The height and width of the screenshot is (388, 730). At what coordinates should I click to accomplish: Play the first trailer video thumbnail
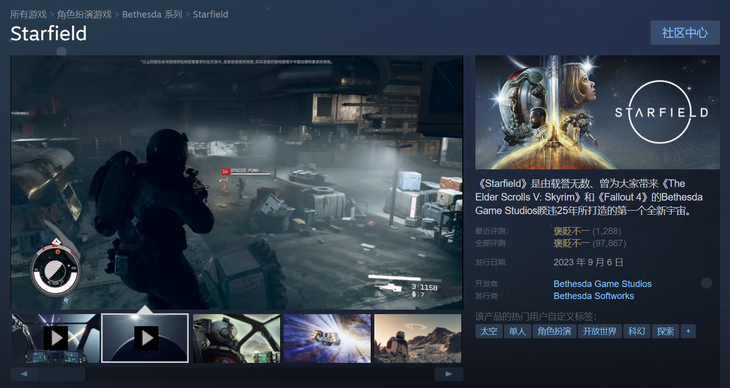(55, 338)
